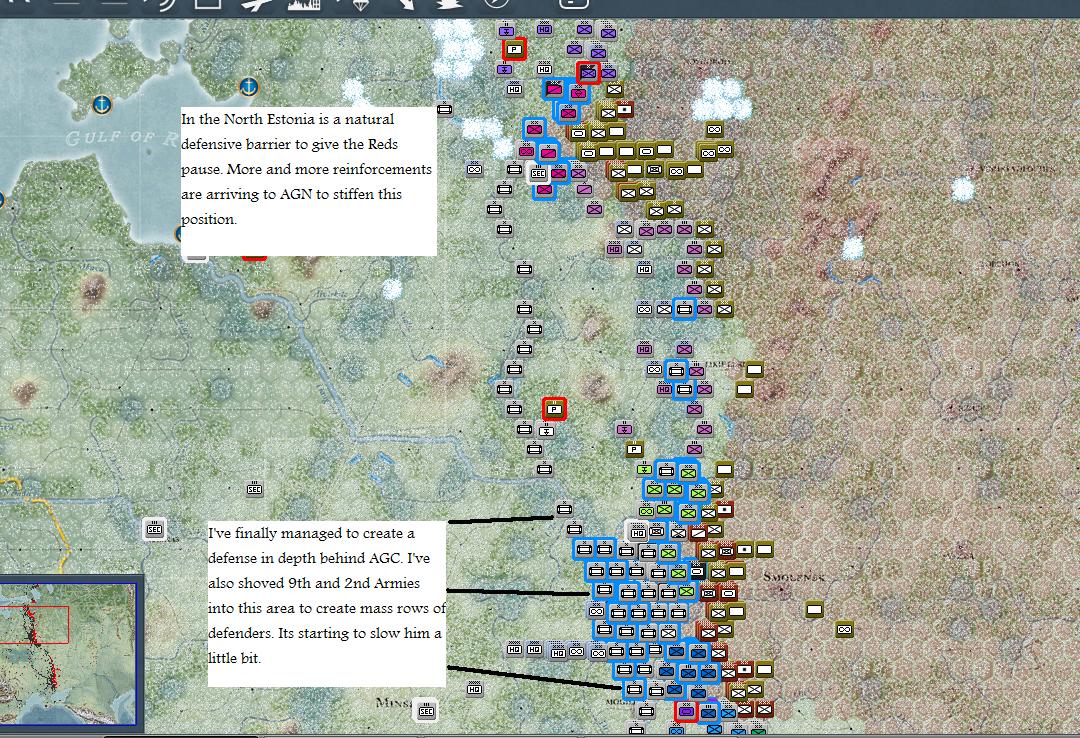Select the magenta infinity-symbol counter
Viewport: 1080px width, 738px height.
coord(526,150)
